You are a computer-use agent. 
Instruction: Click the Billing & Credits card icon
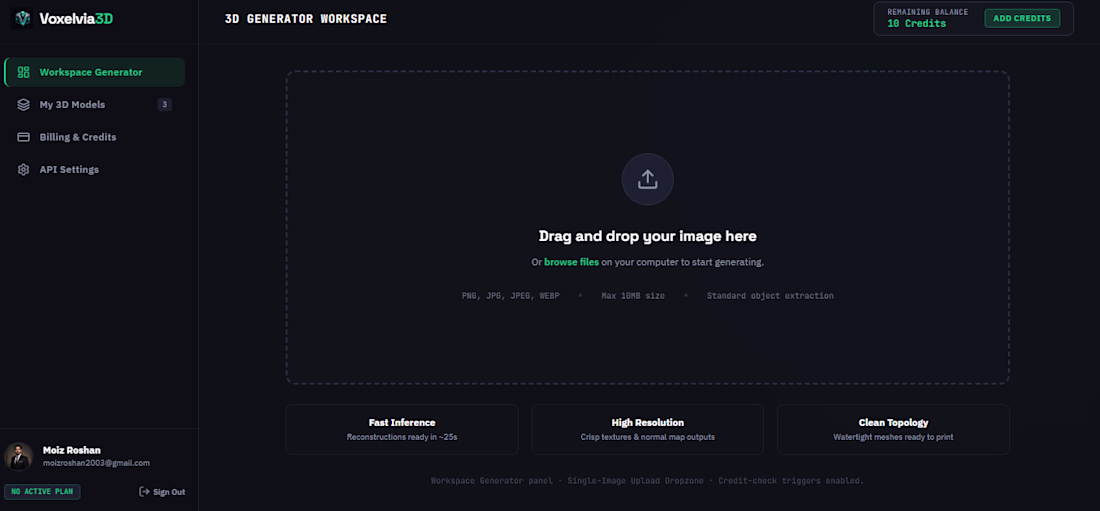[x=23, y=137]
